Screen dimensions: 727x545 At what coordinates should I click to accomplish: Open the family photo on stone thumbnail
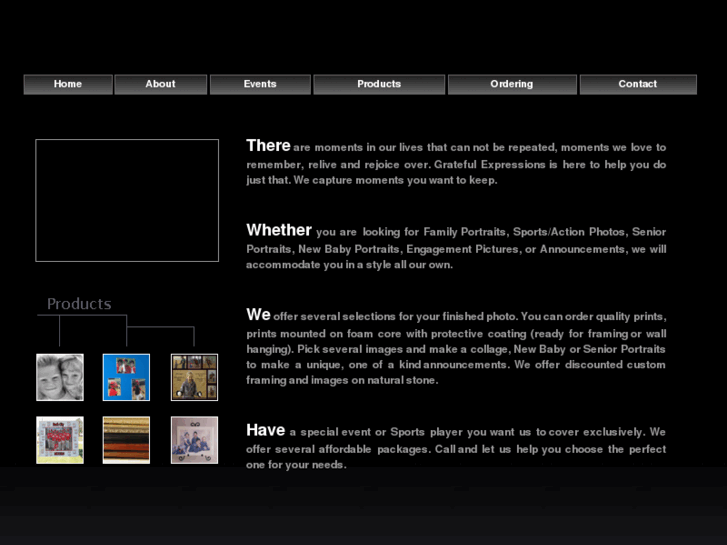194,440
